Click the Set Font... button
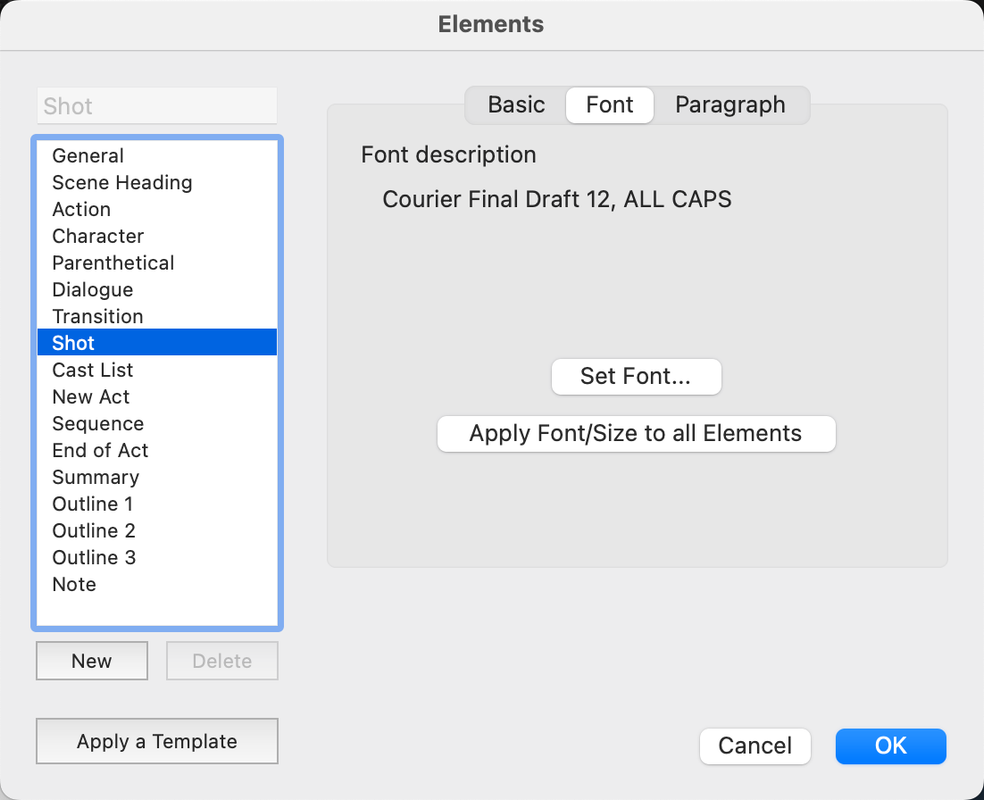Viewport: 984px width, 800px height. coord(636,376)
